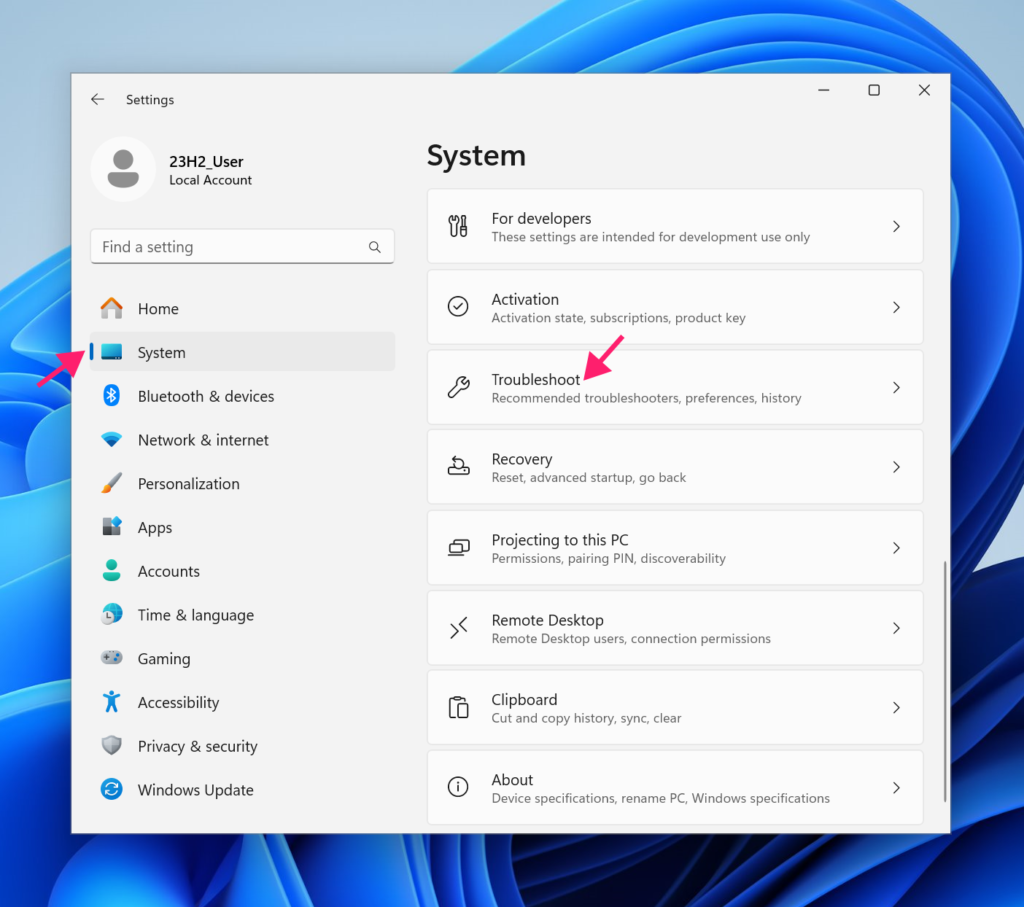
Task: Click the Recovery row chevron
Action: point(896,467)
